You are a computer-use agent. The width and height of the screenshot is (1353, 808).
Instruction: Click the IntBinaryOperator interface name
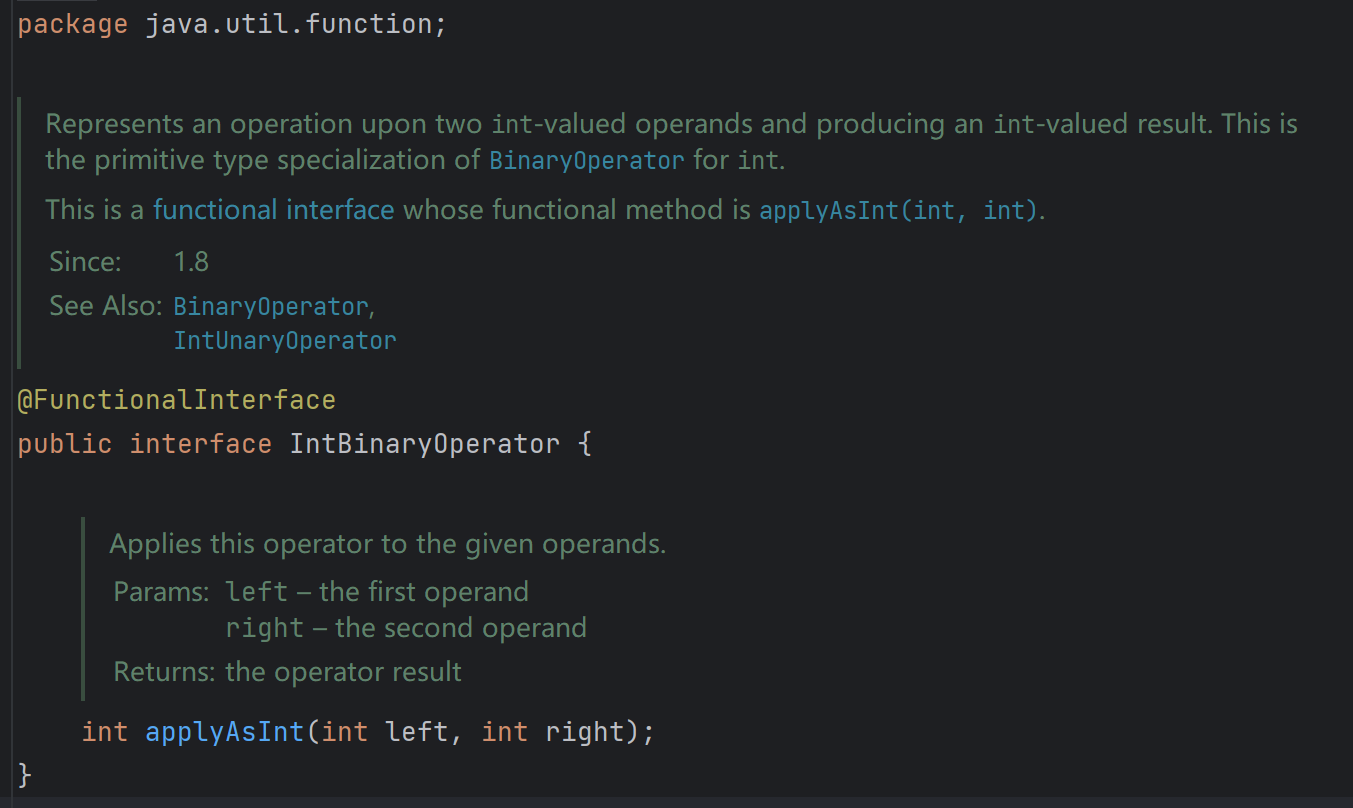[x=425, y=444]
